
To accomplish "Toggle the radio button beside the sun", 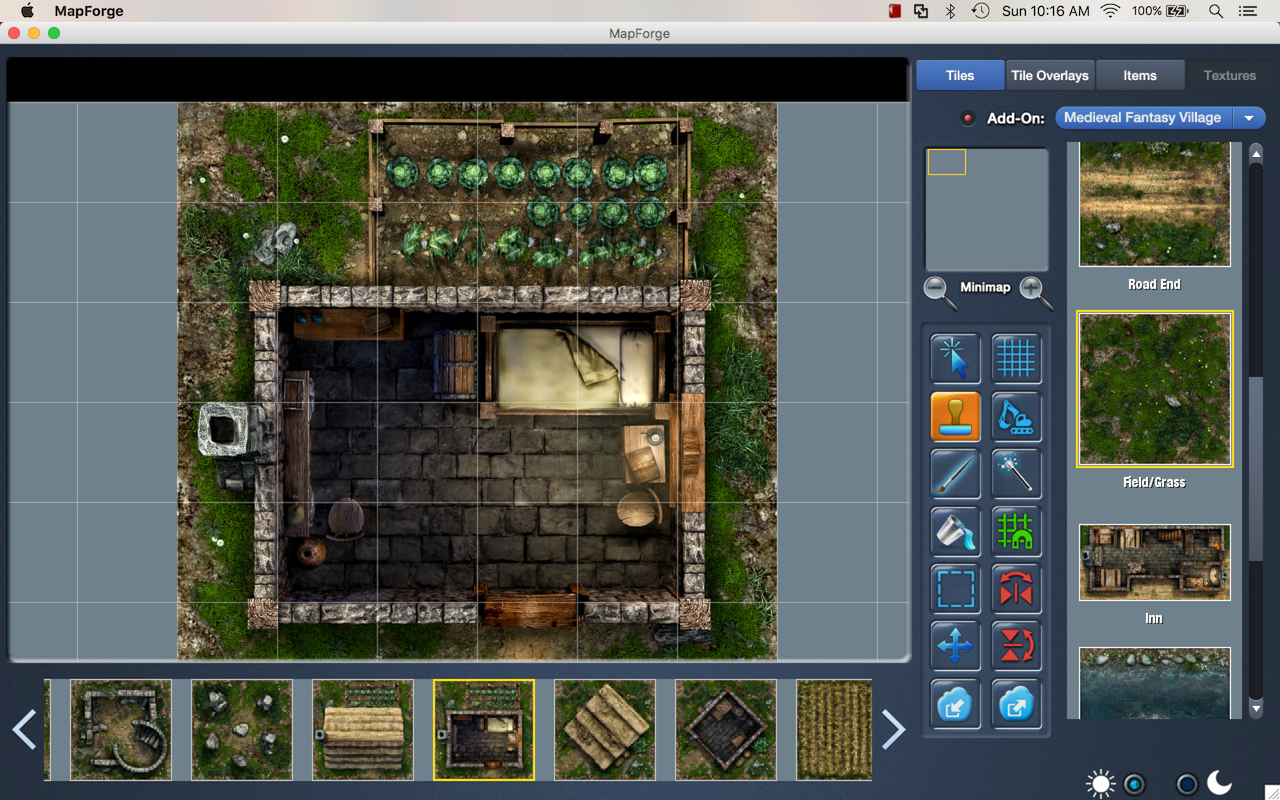I will [1134, 784].
